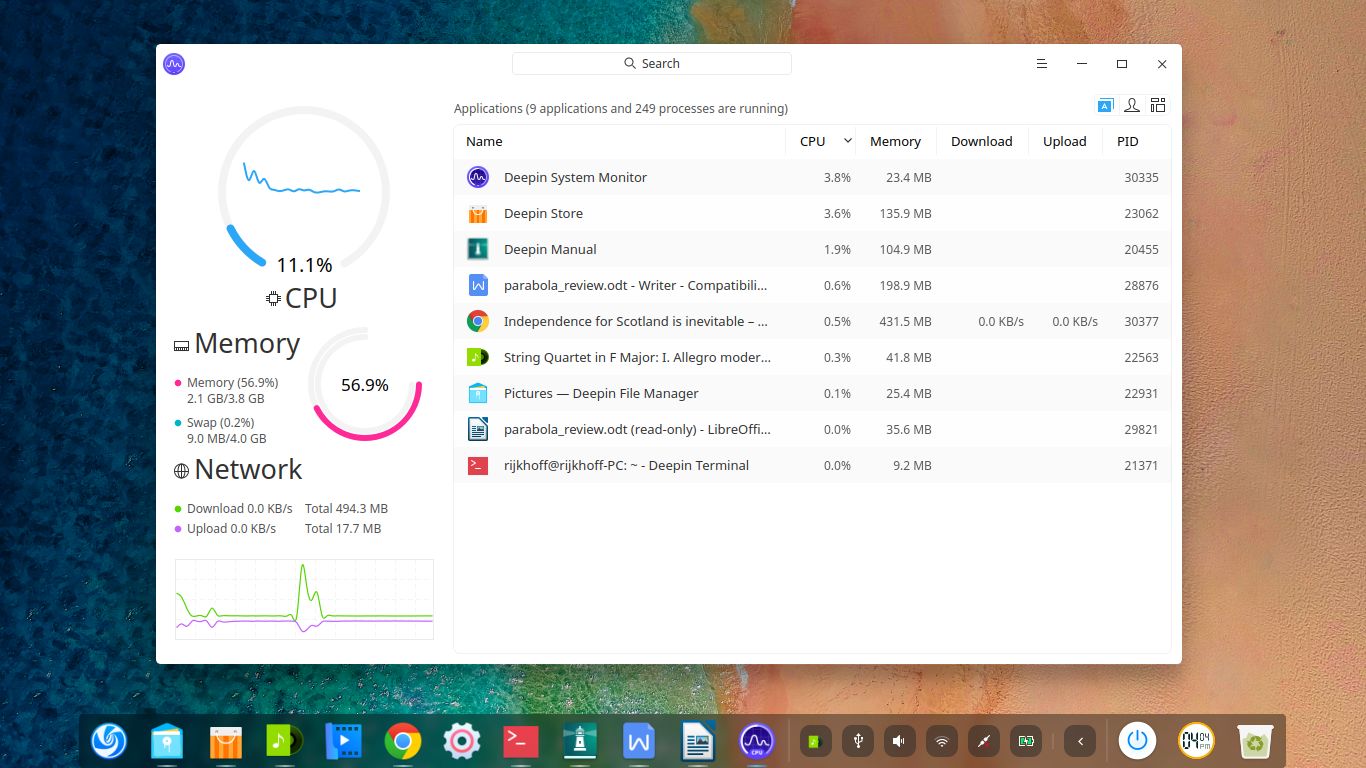Open Wi-Fi network tray icon
The height and width of the screenshot is (768, 1366).
(941, 741)
